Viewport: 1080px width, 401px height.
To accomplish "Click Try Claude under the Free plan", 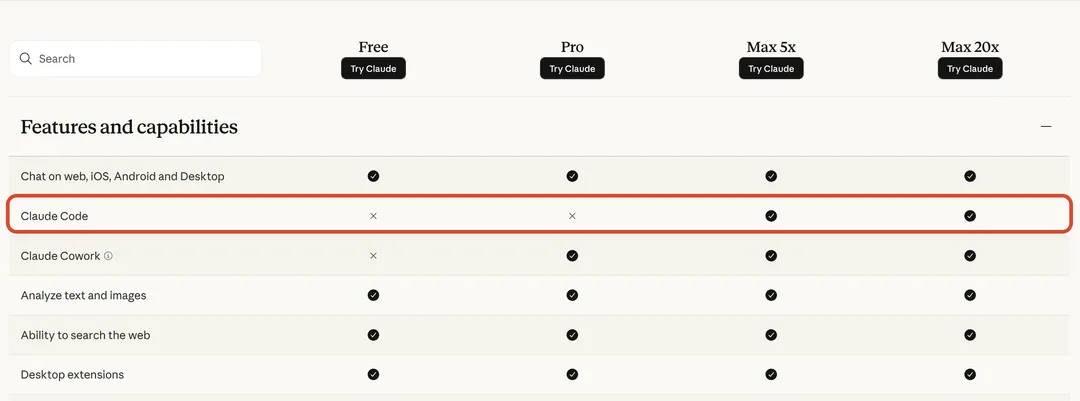I will coord(373,68).
